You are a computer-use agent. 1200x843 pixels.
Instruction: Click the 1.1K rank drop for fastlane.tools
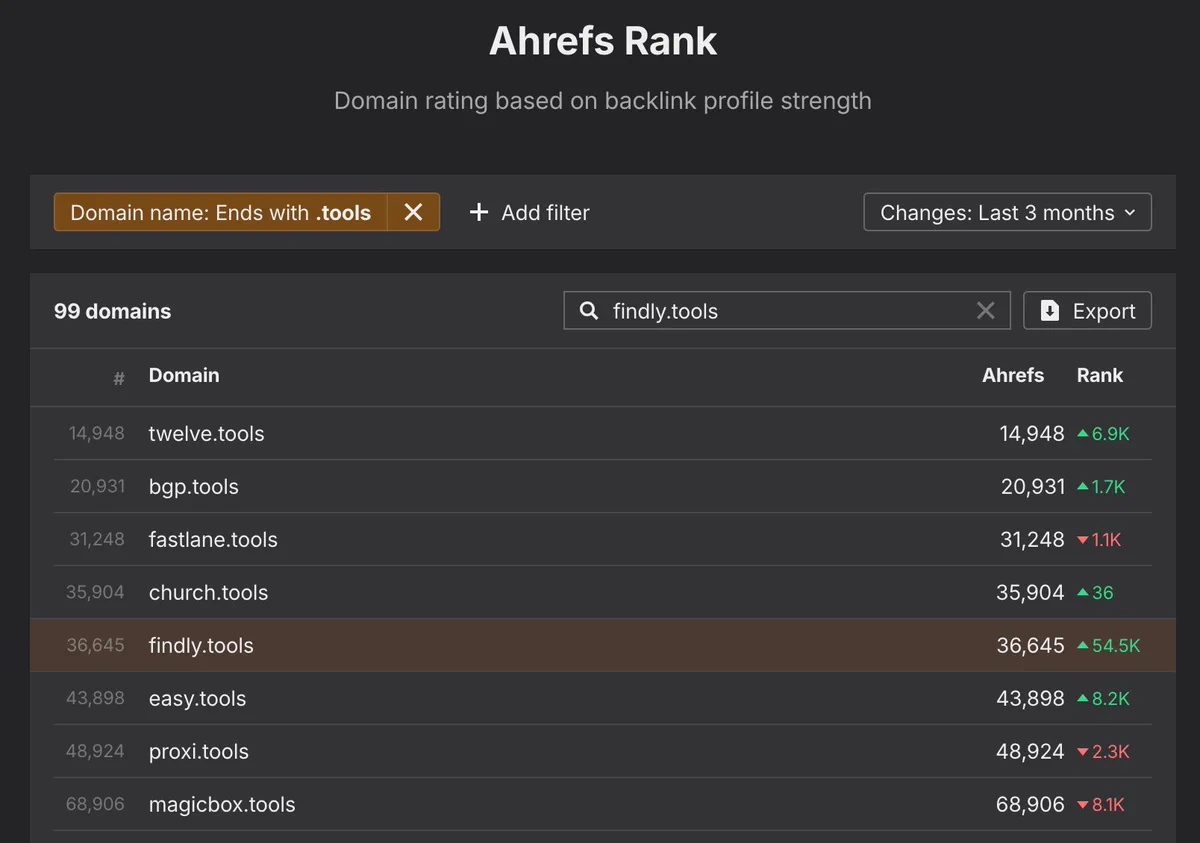(1099, 540)
